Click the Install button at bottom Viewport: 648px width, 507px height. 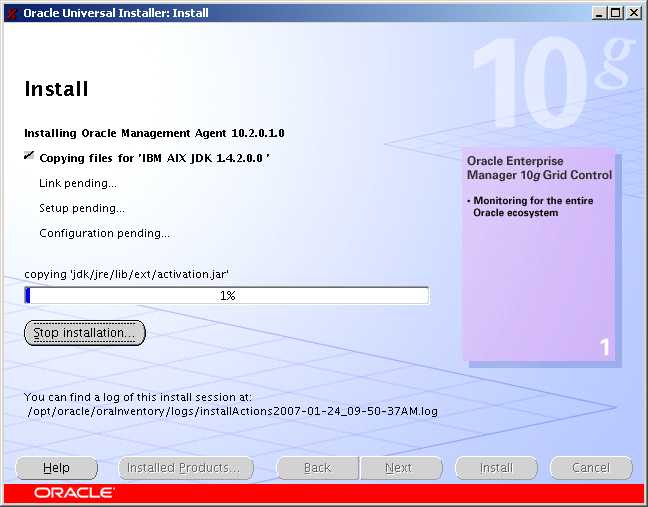[496, 468]
